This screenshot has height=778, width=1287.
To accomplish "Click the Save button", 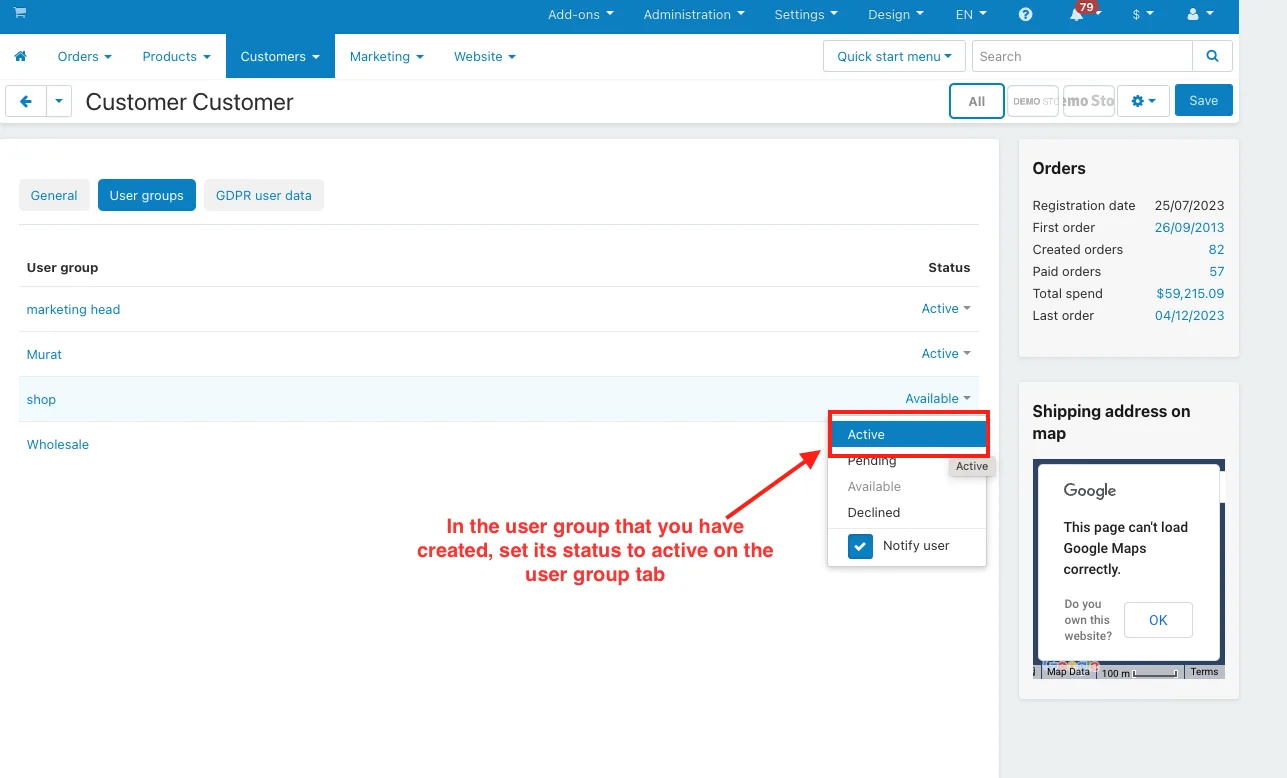I will click(1204, 101).
